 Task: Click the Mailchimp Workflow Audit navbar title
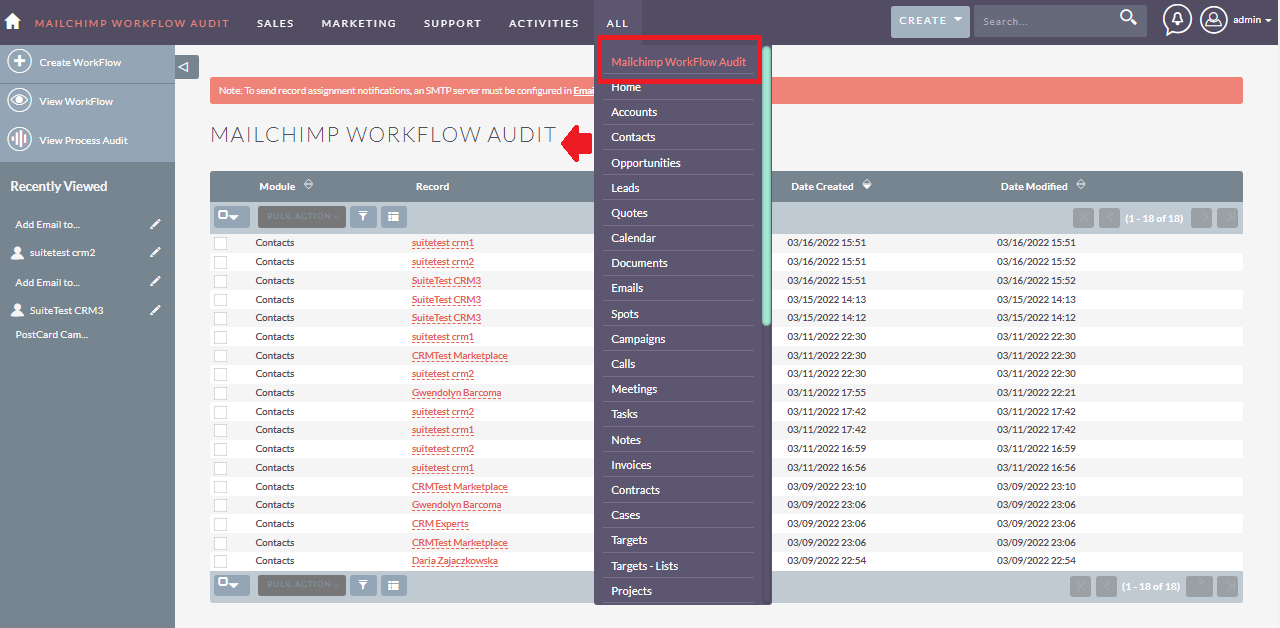(132, 23)
